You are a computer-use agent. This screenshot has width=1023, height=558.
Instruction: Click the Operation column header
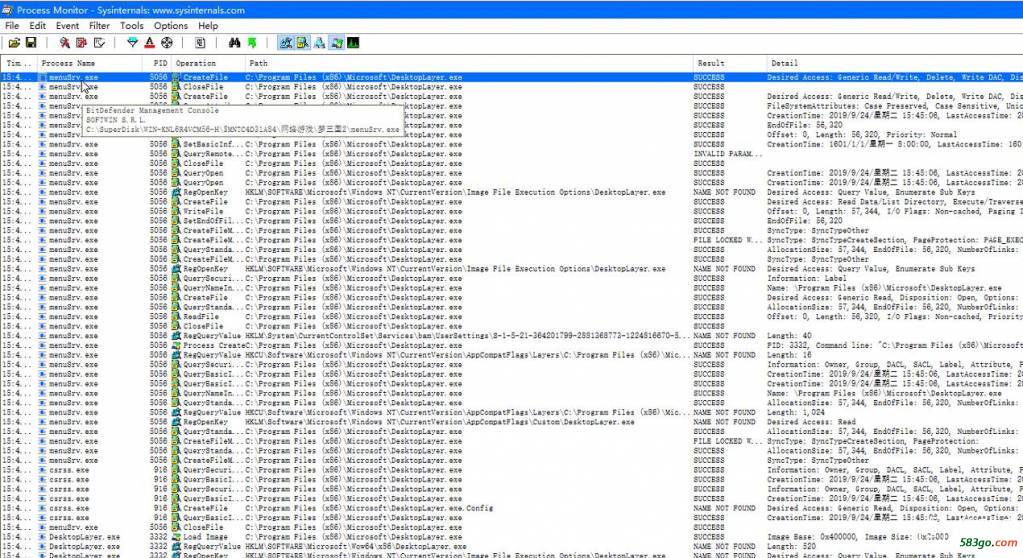208,63
